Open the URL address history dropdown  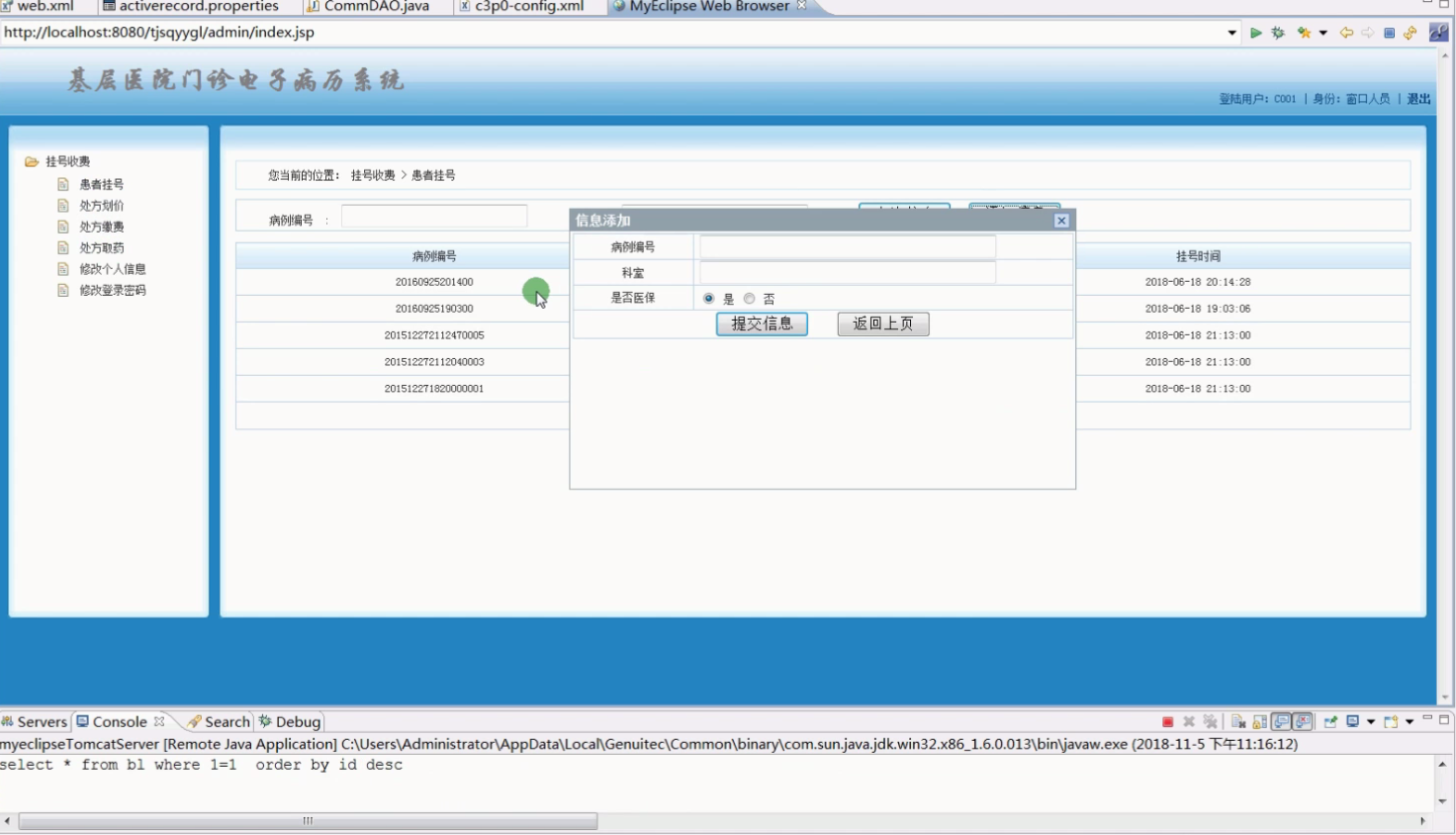click(1231, 33)
